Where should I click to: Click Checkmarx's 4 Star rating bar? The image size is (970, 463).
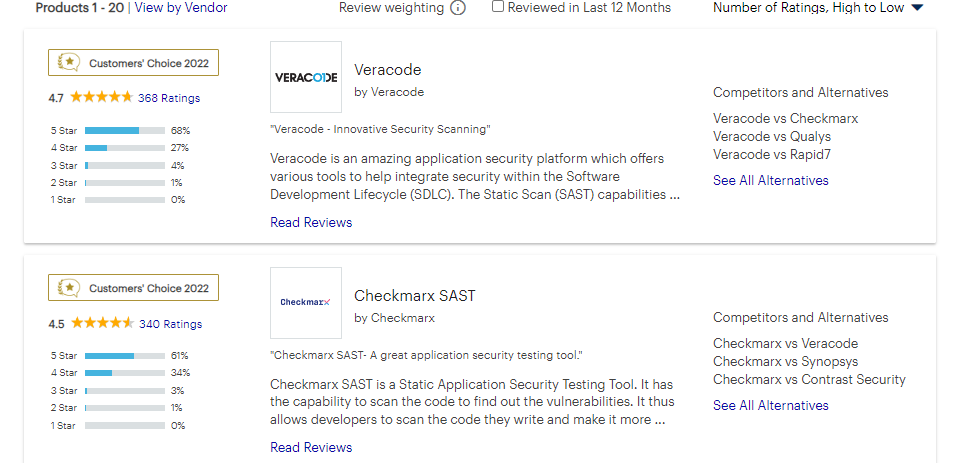[x=125, y=373]
